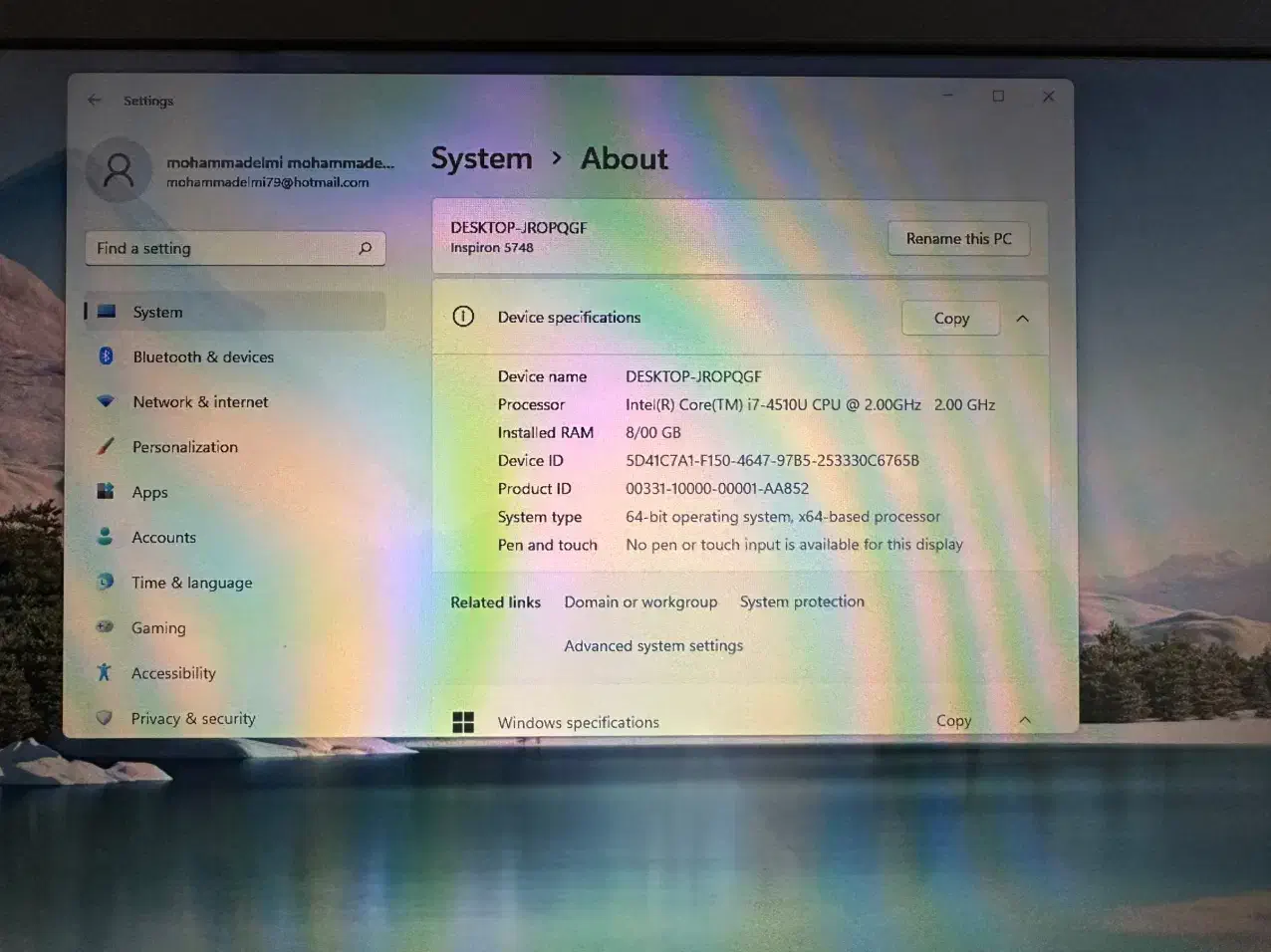Open Time & language settings
This screenshot has height=952, width=1271.
tap(235, 583)
